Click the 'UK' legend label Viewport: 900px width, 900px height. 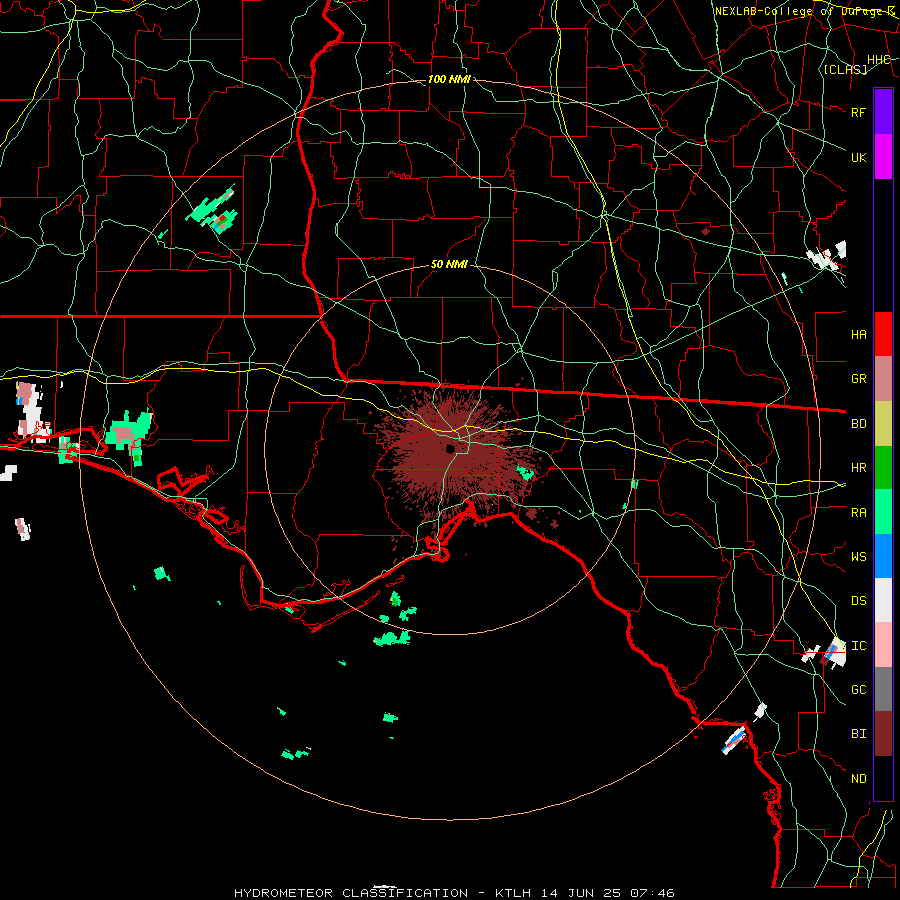pyautogui.click(x=858, y=157)
